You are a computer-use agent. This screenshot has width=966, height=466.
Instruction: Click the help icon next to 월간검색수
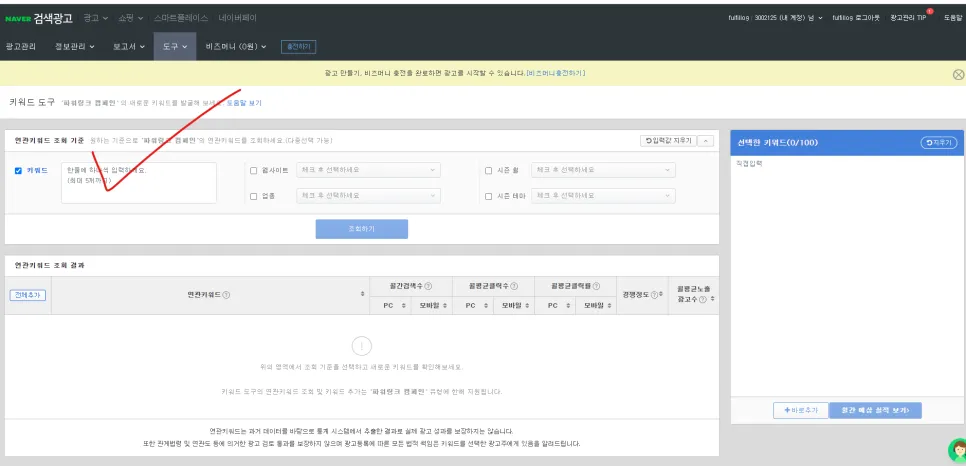428,286
